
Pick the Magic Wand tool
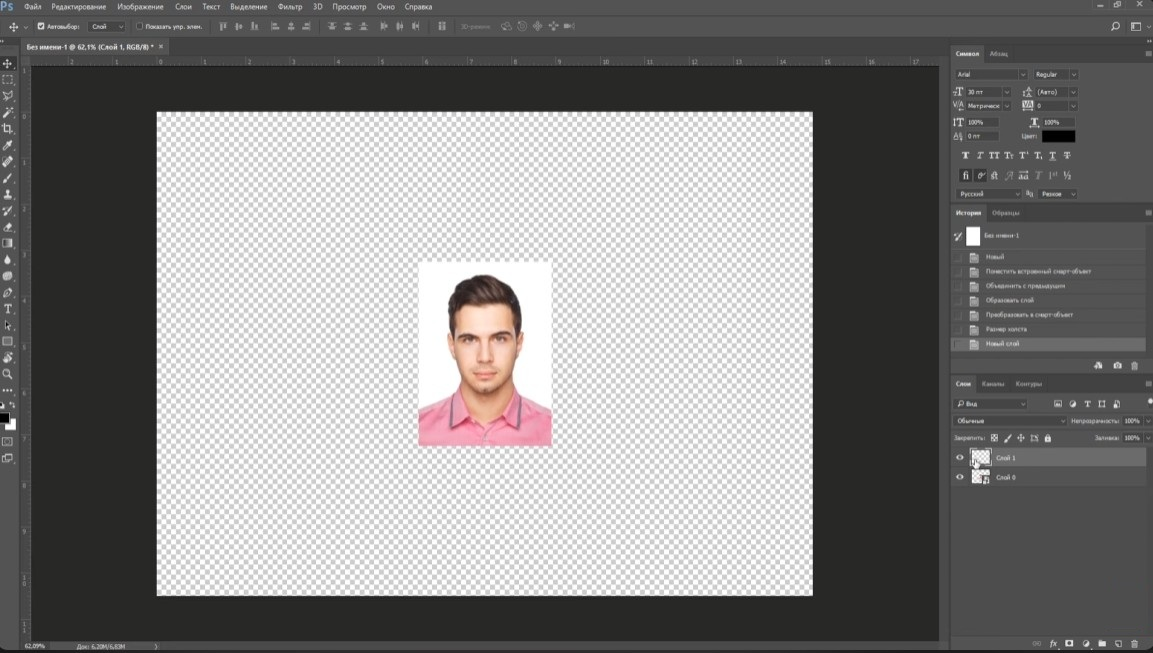8,113
